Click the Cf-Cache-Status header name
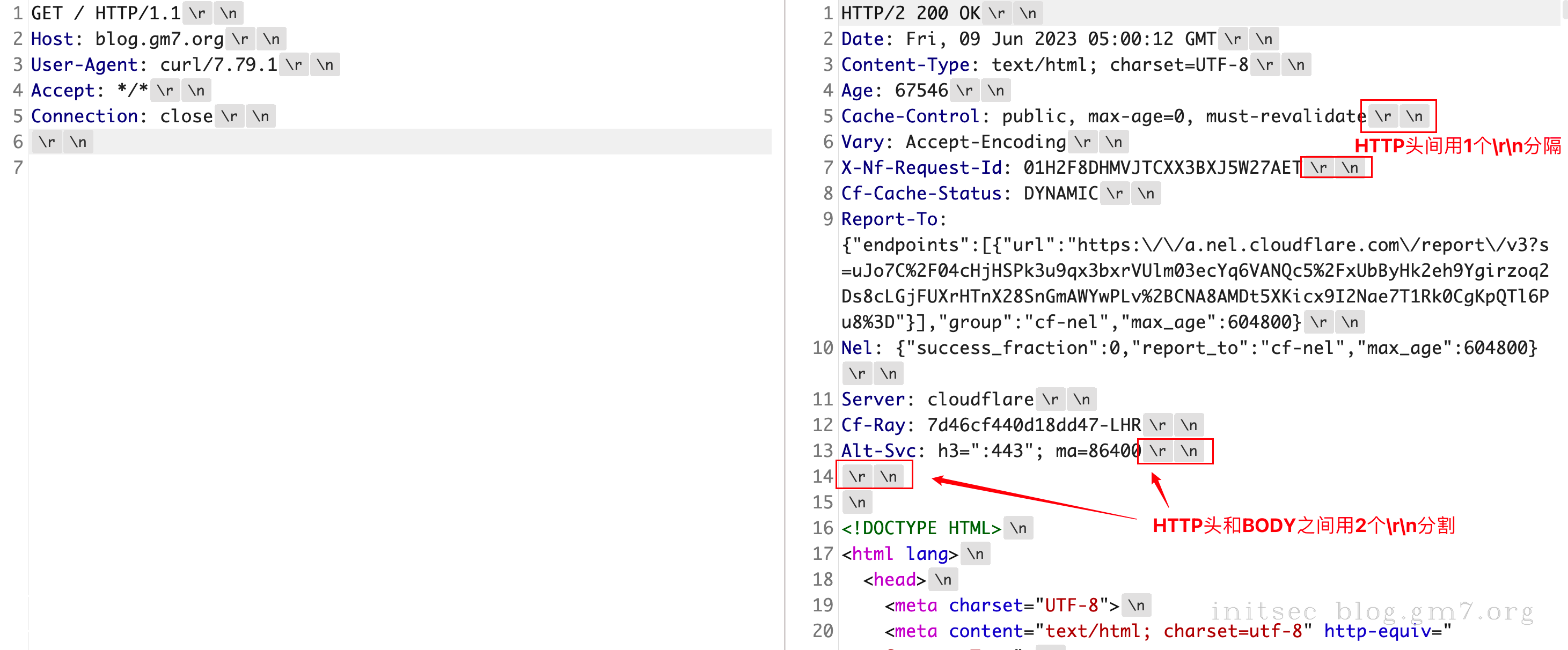 point(920,194)
